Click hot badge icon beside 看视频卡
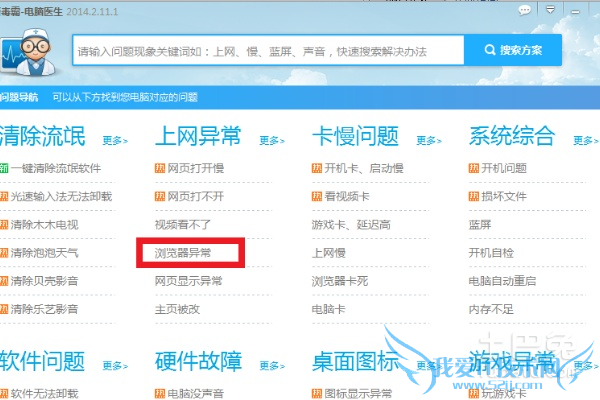This screenshot has height=400, width=600. coord(317,196)
